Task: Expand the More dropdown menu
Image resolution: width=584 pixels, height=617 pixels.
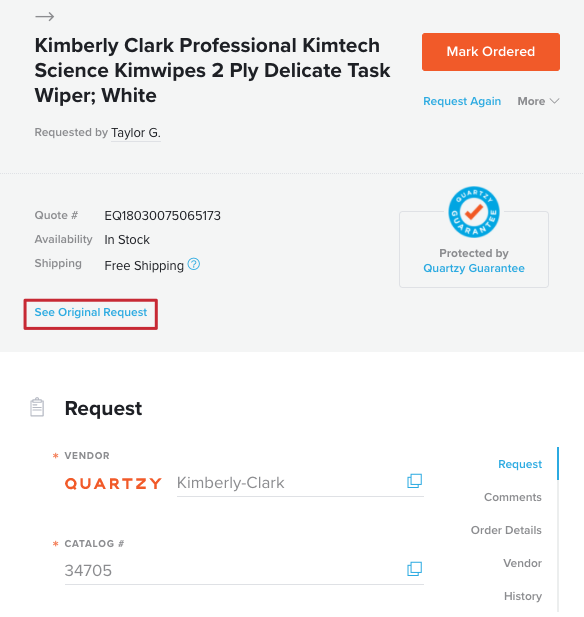Action: 538,101
